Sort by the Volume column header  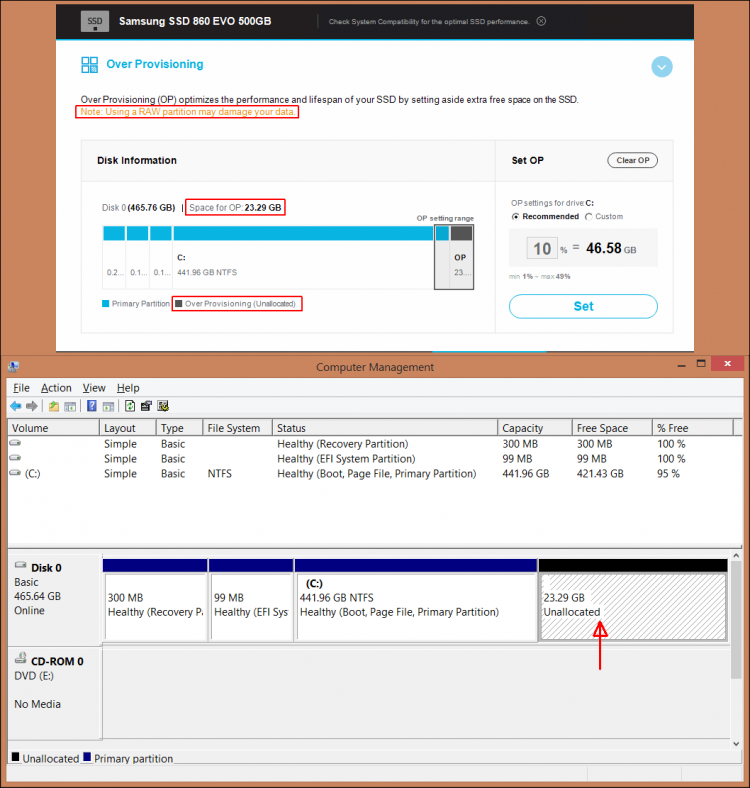pyautogui.click(x=54, y=428)
